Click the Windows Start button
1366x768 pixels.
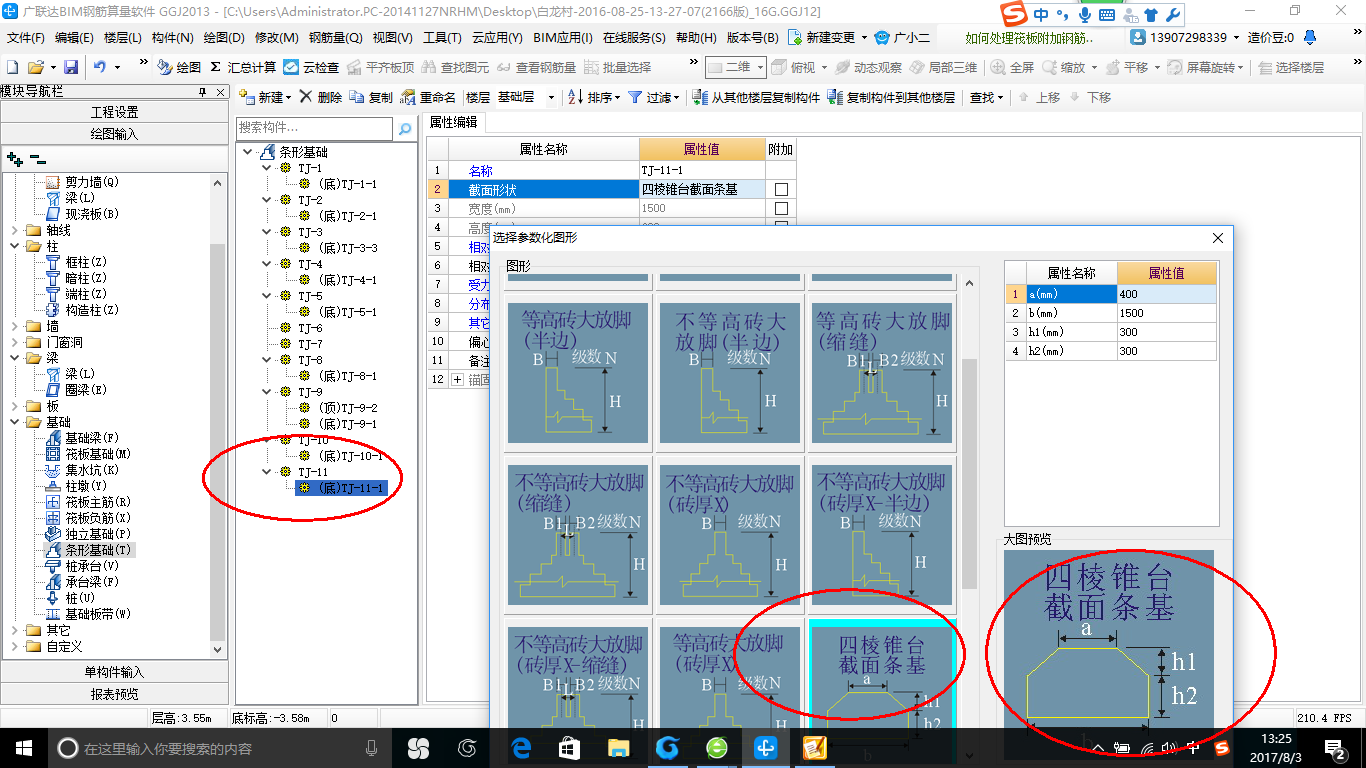point(24,747)
